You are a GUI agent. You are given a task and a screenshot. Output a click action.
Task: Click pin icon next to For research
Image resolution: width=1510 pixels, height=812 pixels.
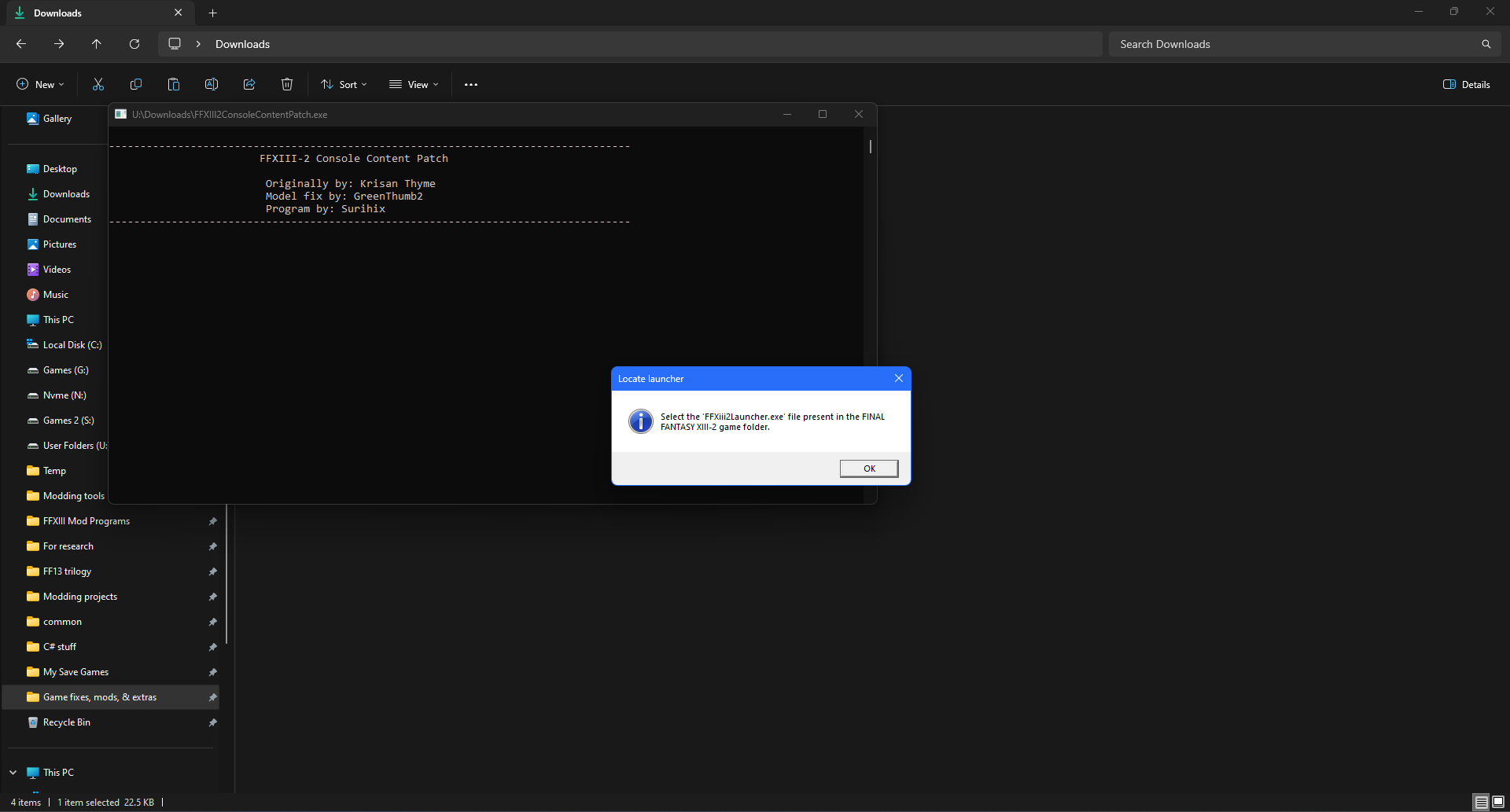click(212, 546)
